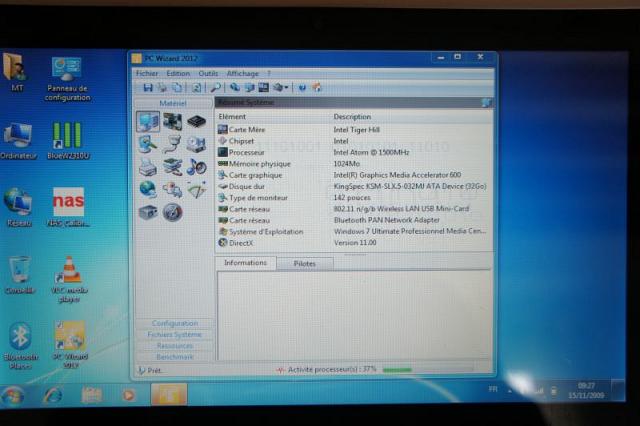Select the Processeur row
This screenshot has width=640, height=426.
pos(354,153)
